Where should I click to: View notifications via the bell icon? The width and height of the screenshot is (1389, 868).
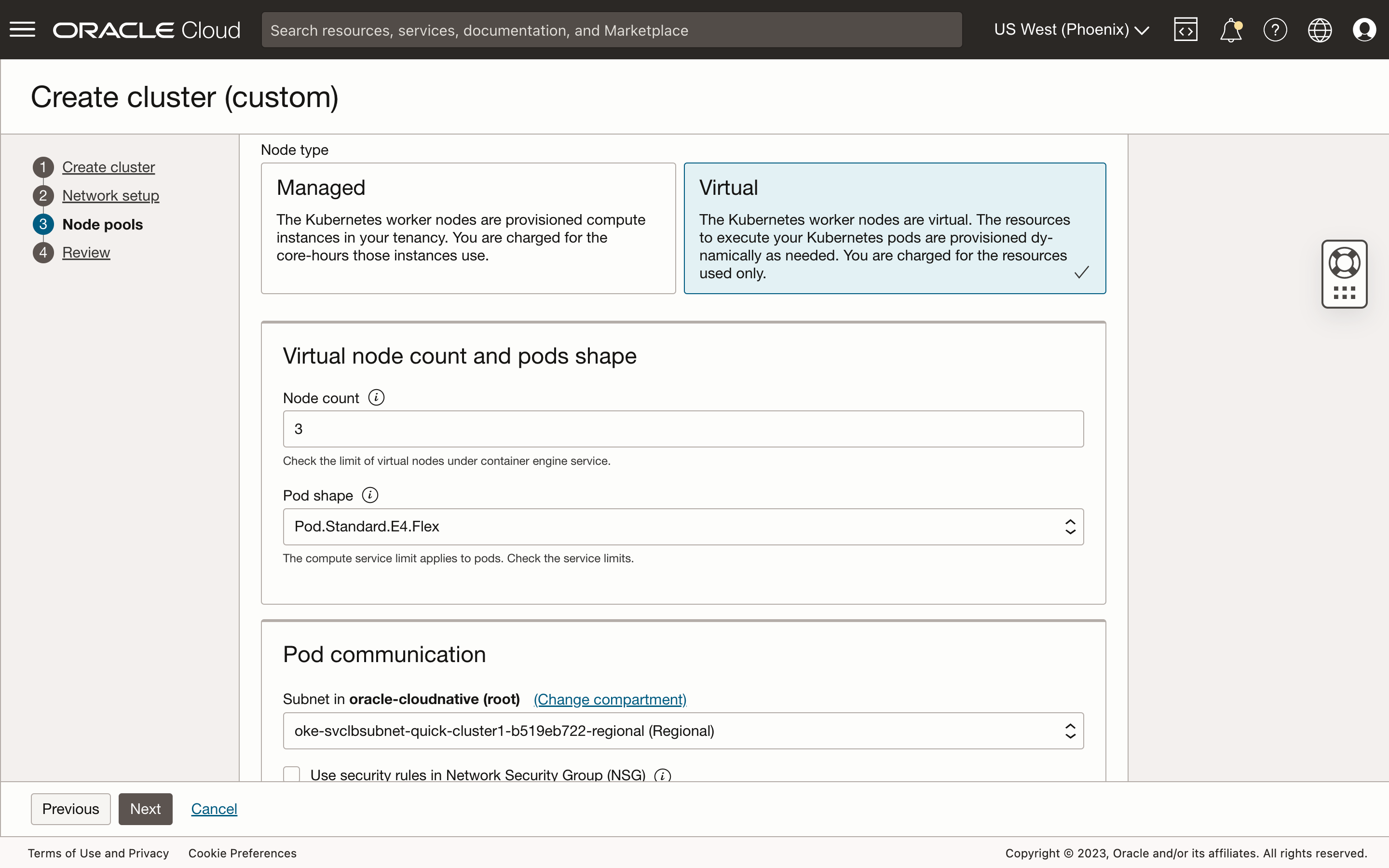point(1231,29)
